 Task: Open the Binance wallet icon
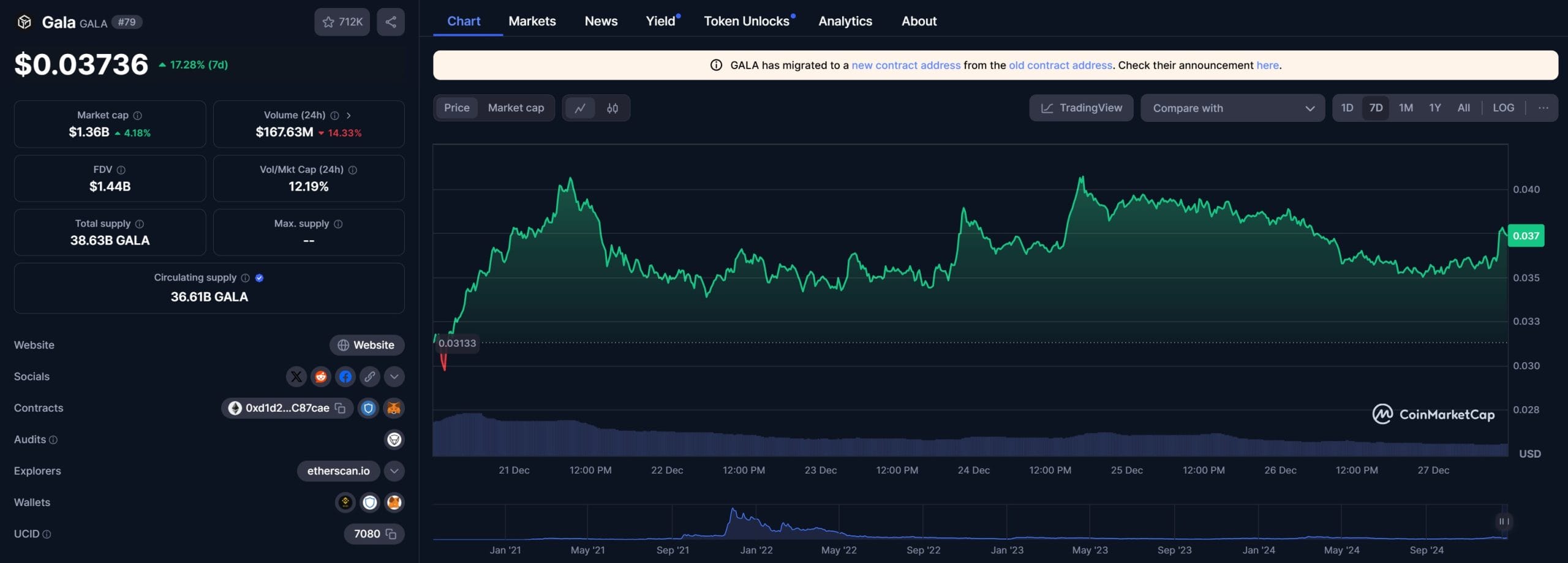345,502
